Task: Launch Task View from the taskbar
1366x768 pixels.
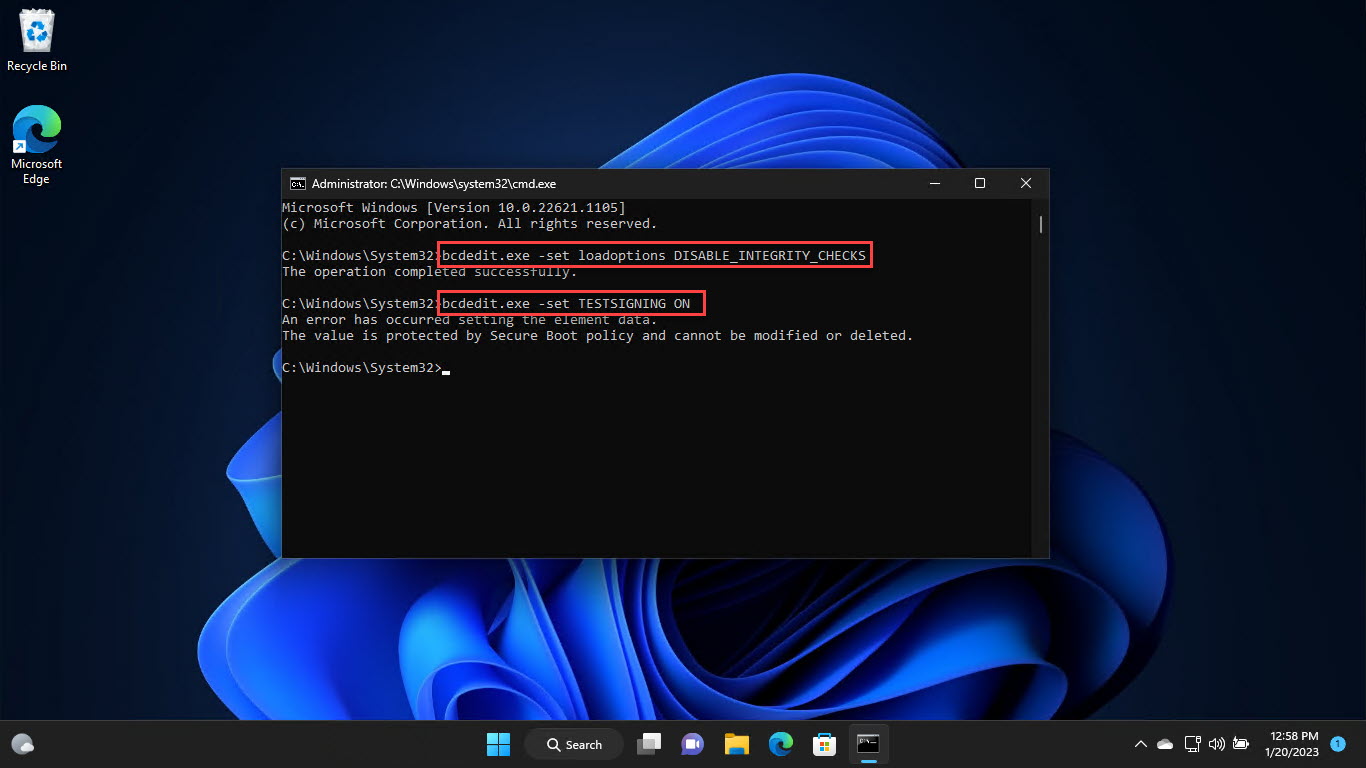Action: [648, 744]
